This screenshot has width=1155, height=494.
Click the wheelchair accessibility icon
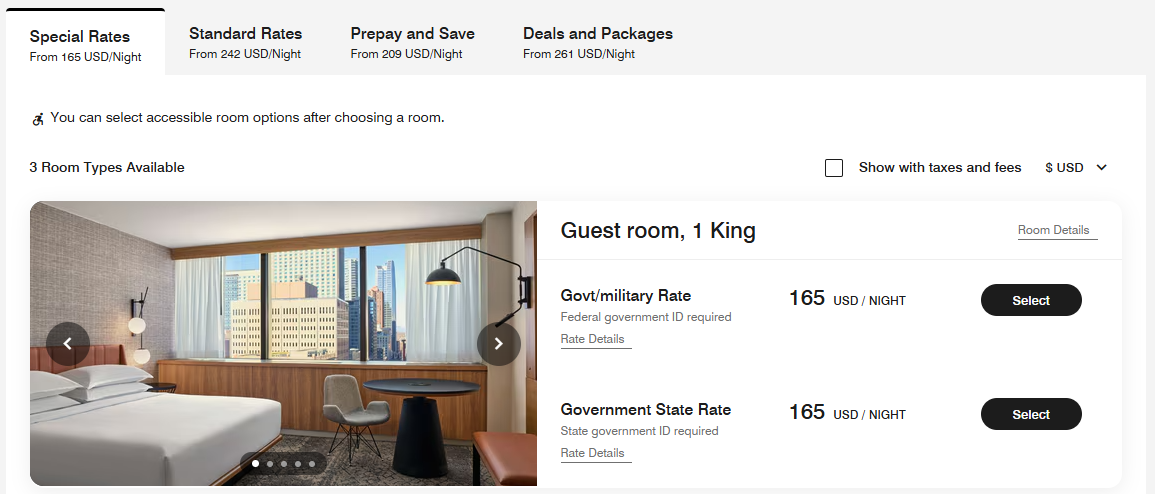(x=38, y=119)
